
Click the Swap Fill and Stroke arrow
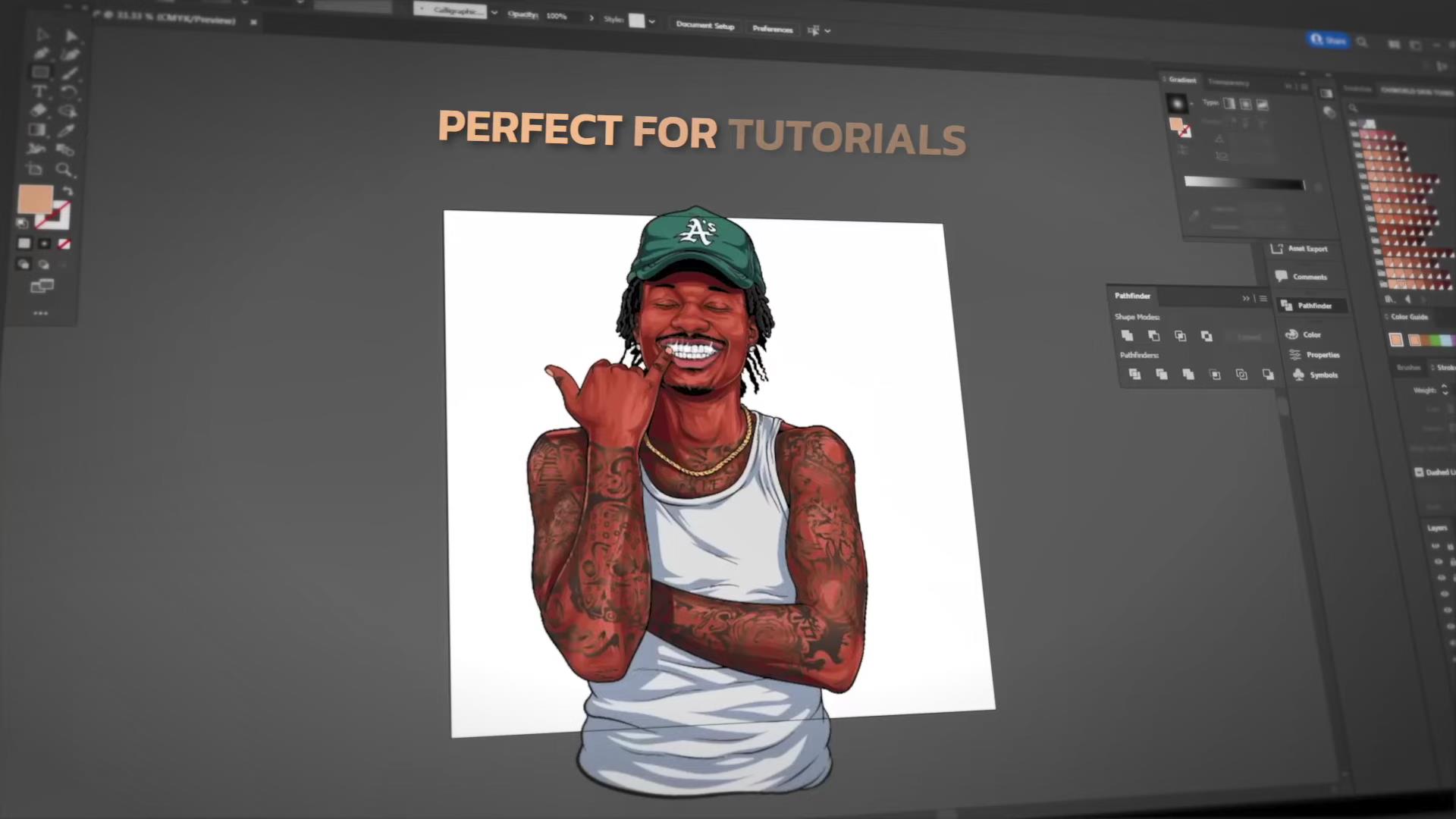click(67, 191)
